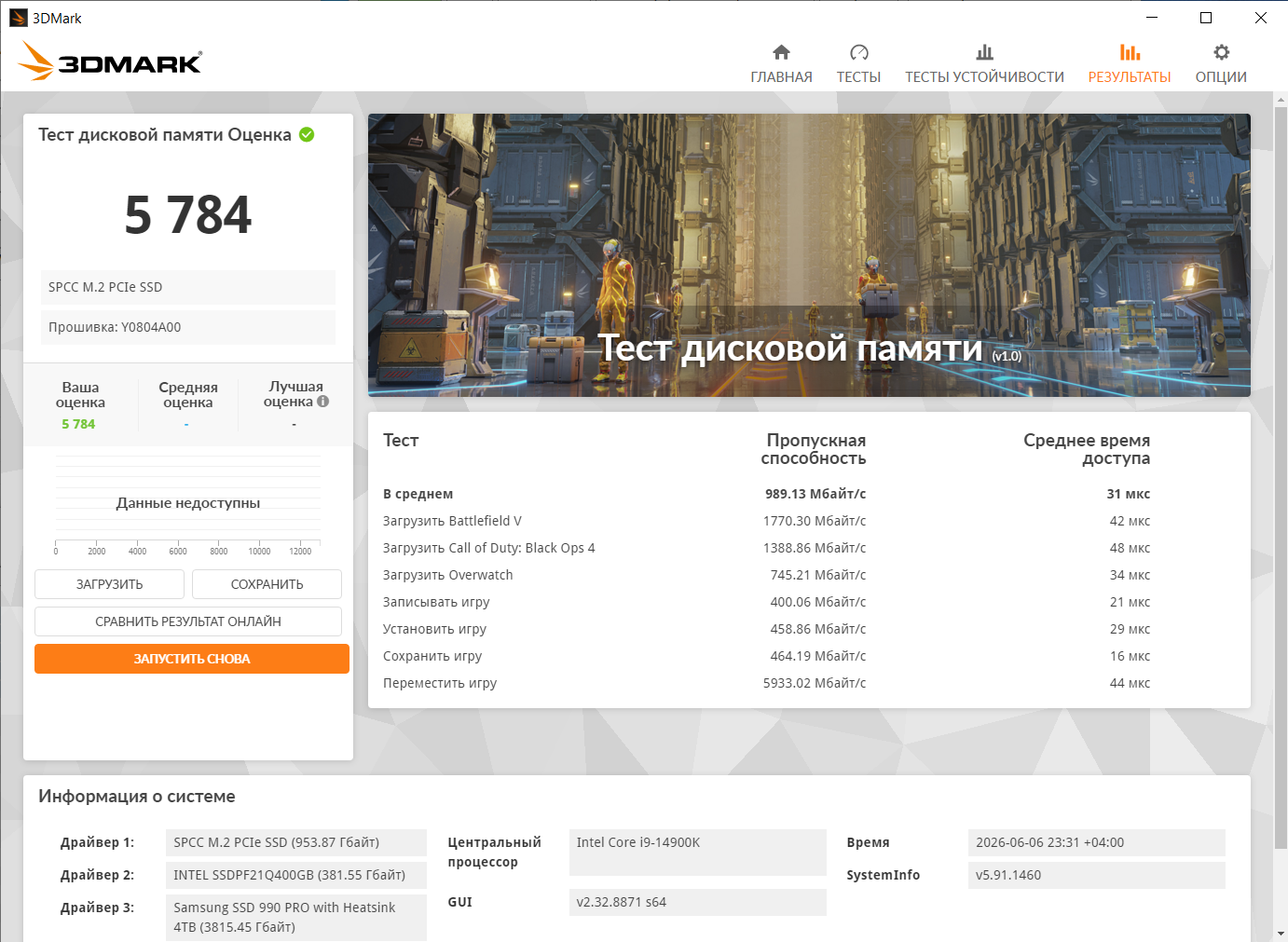Click the ТЕСТЫ gauge icon
Screen dimensions: 1288x942
(858, 52)
